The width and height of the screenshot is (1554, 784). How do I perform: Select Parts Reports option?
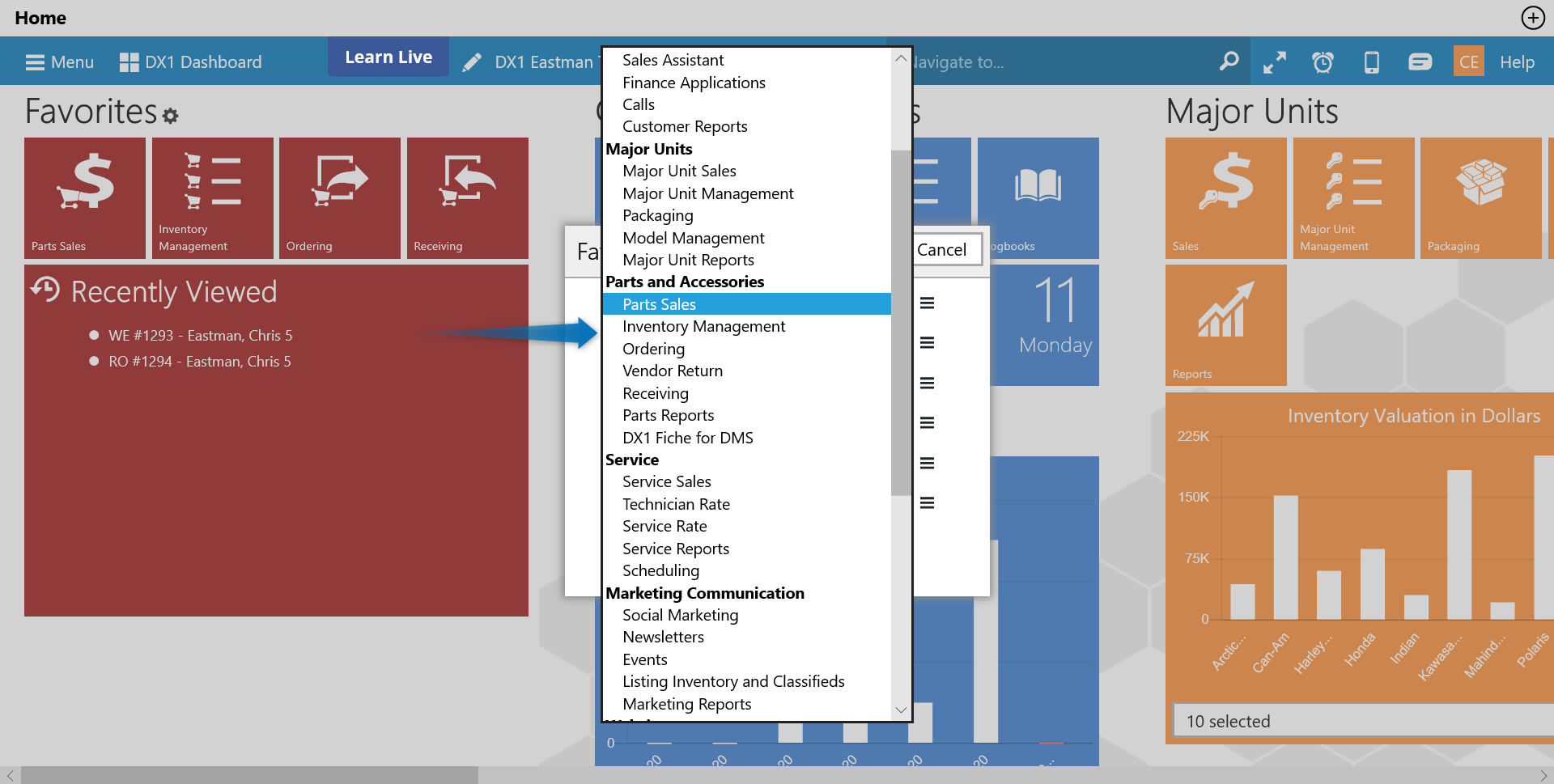tap(747, 415)
